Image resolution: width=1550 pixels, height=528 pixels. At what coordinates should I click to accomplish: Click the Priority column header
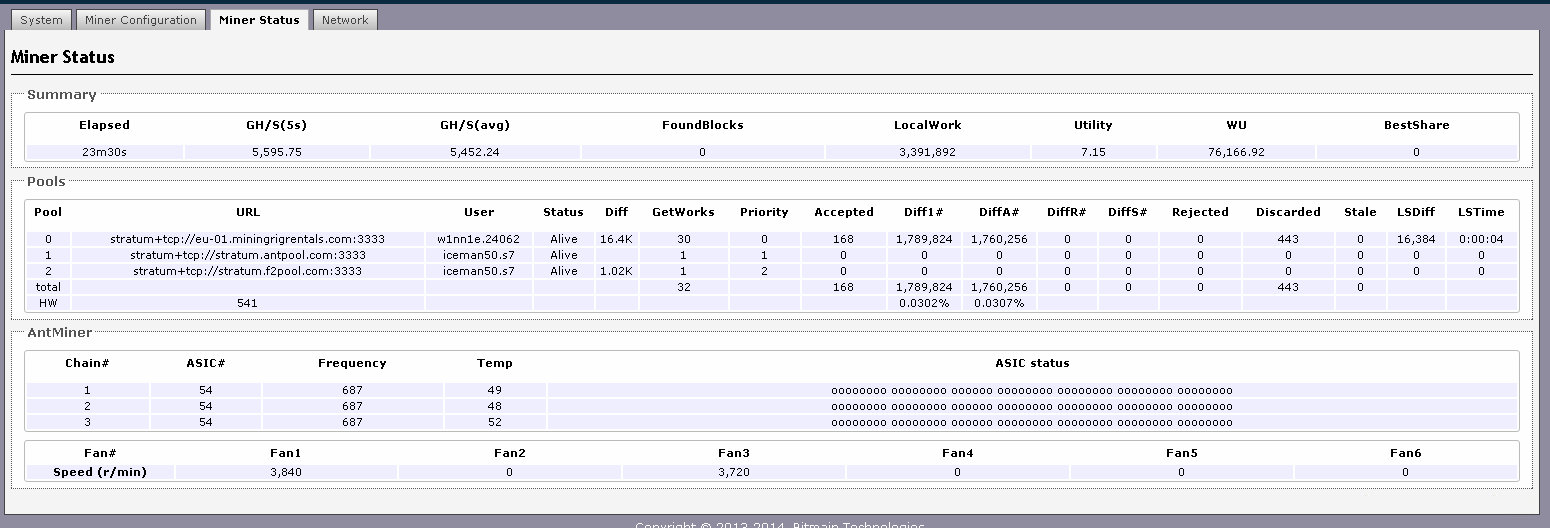[x=764, y=212]
